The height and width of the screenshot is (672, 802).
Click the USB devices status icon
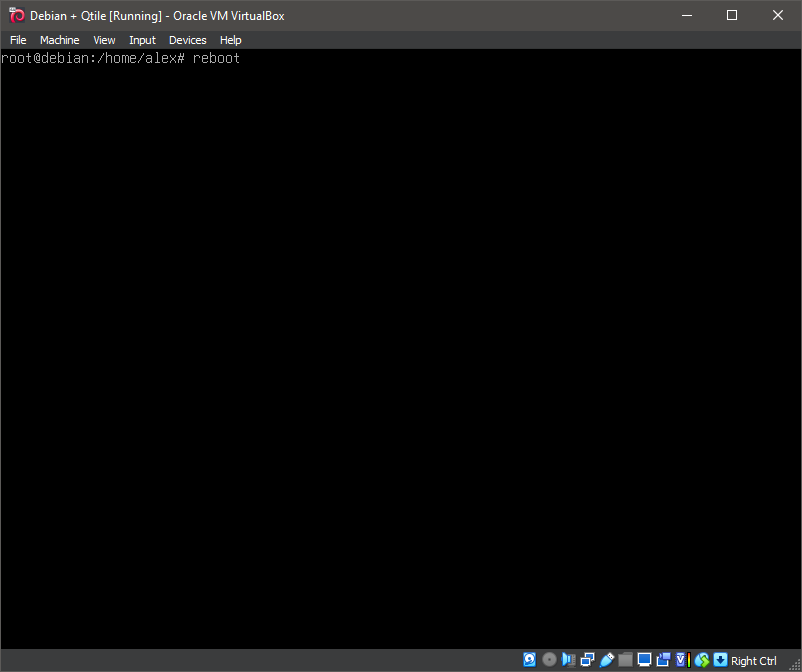606,660
